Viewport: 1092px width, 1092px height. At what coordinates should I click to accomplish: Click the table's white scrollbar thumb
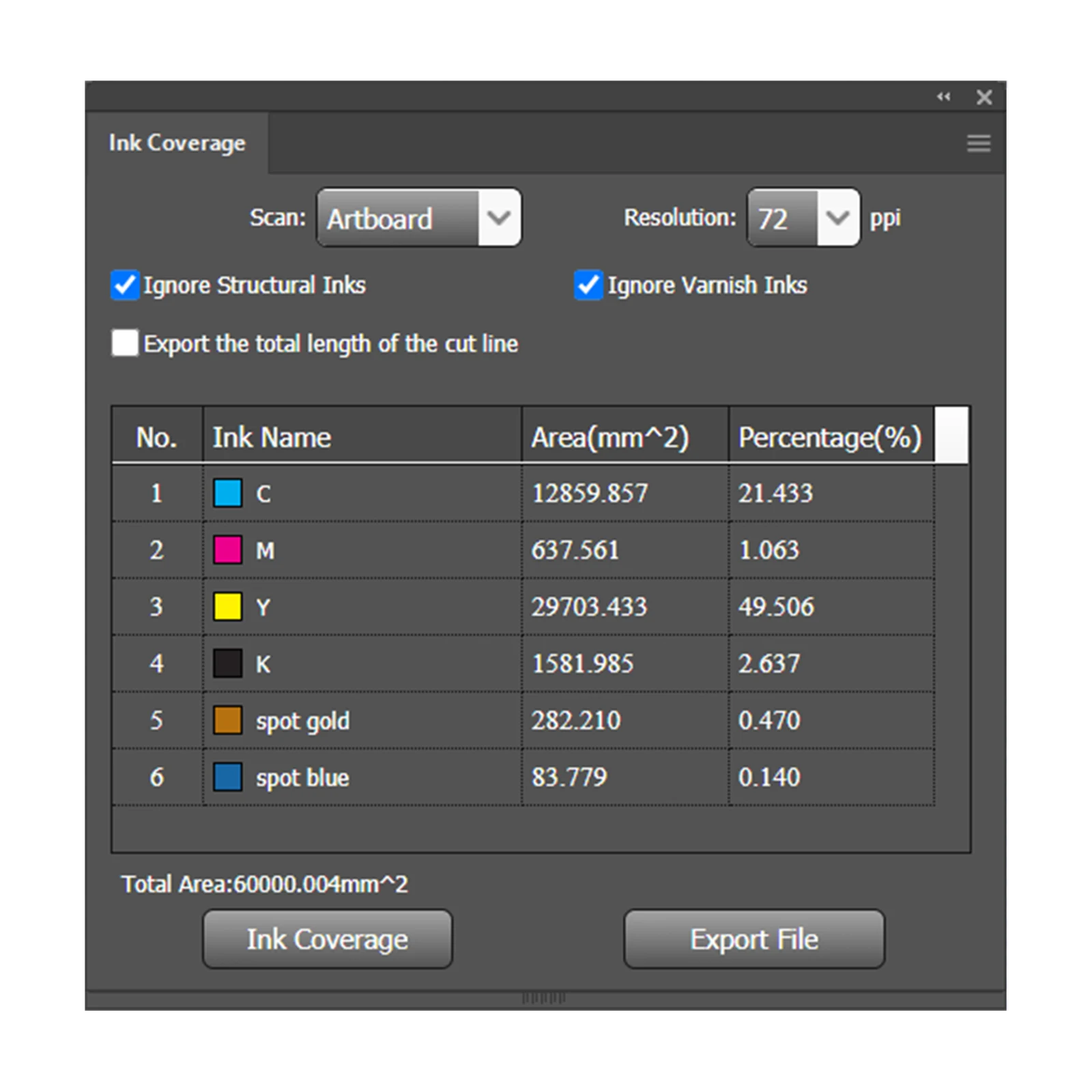pyautogui.click(x=951, y=435)
